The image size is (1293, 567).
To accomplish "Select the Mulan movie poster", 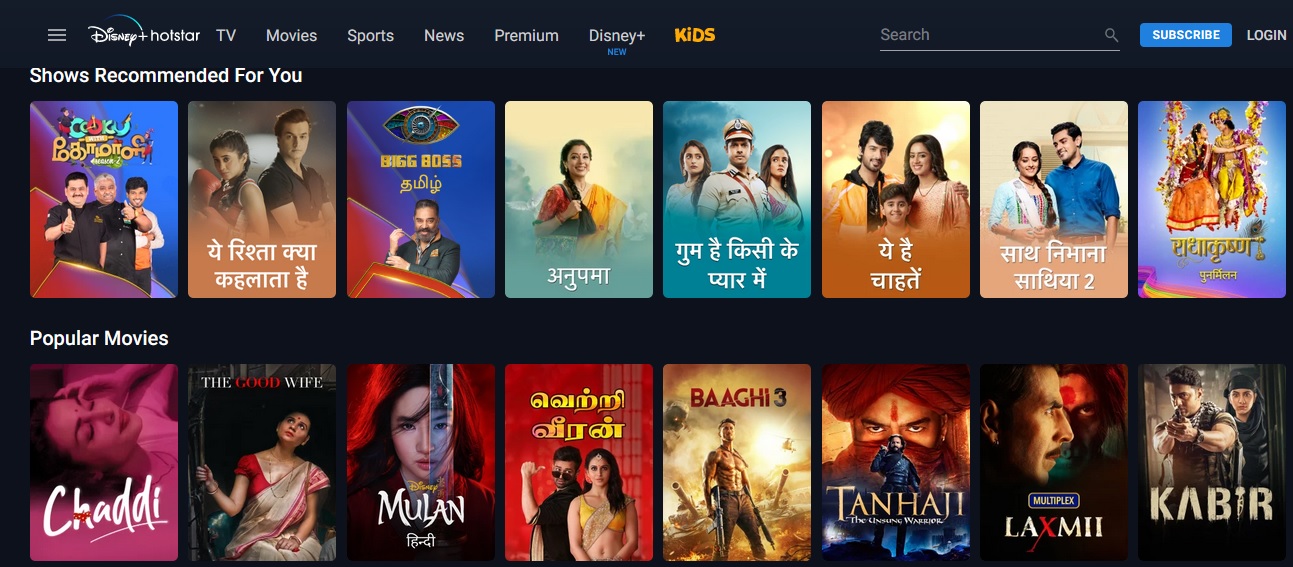I will pos(421,462).
